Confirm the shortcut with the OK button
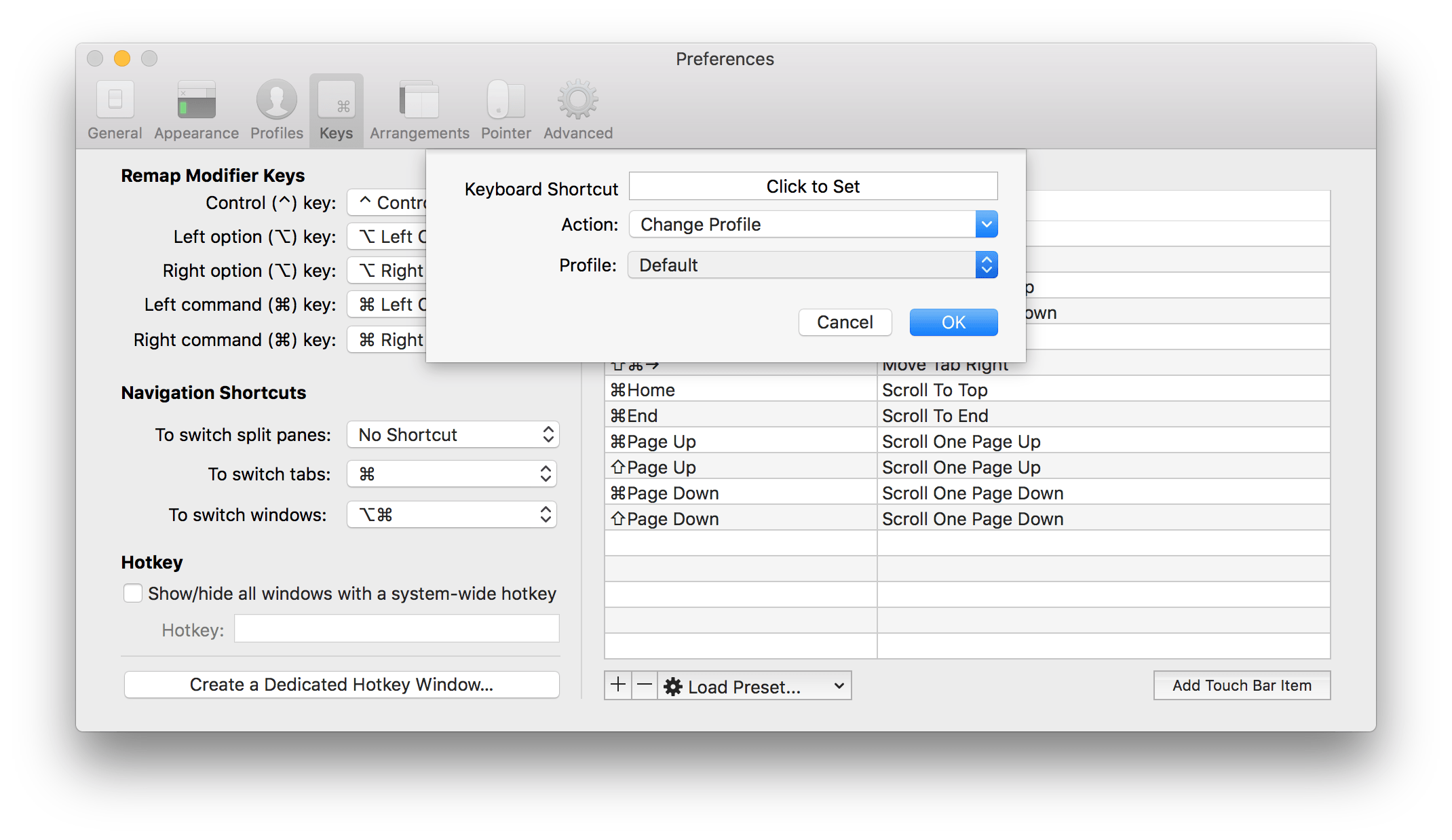The width and height of the screenshot is (1452, 840). [953, 322]
